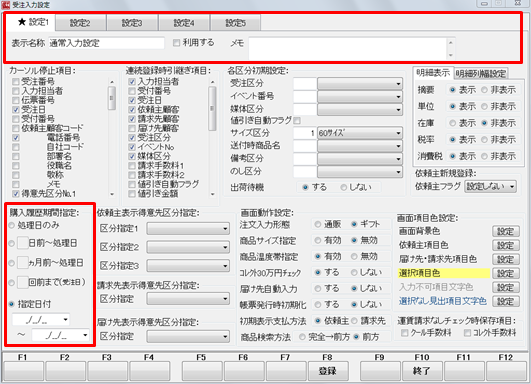531x384 pixels.
Task: Click 設定 button for 選択項目色
Action: click(506, 273)
